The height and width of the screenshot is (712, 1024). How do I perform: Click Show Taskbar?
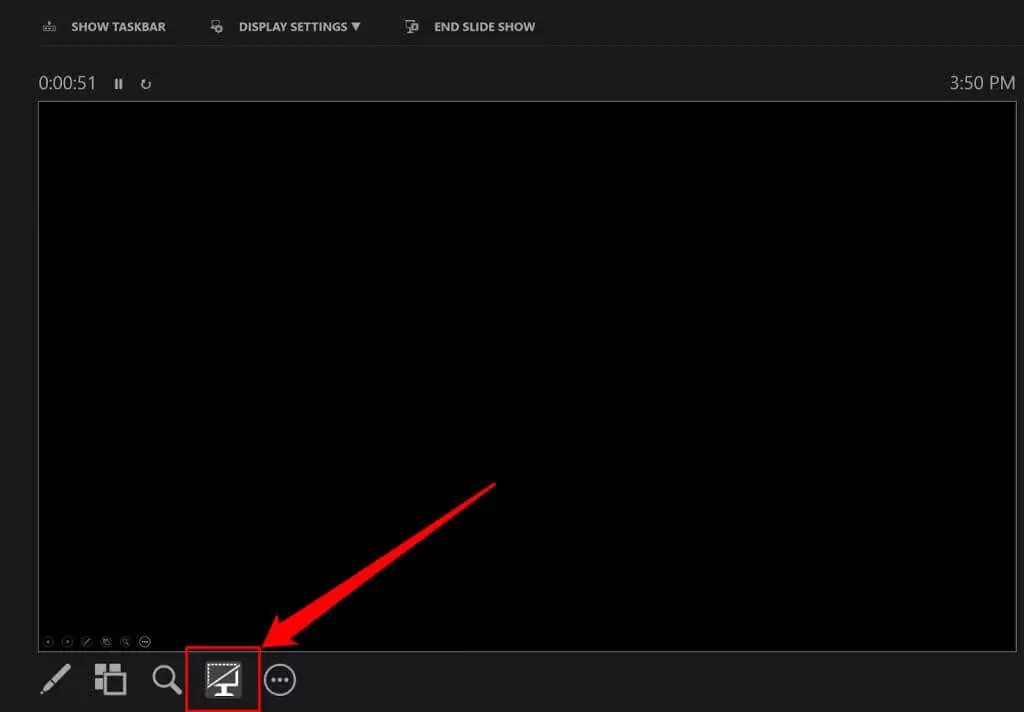coord(118,27)
